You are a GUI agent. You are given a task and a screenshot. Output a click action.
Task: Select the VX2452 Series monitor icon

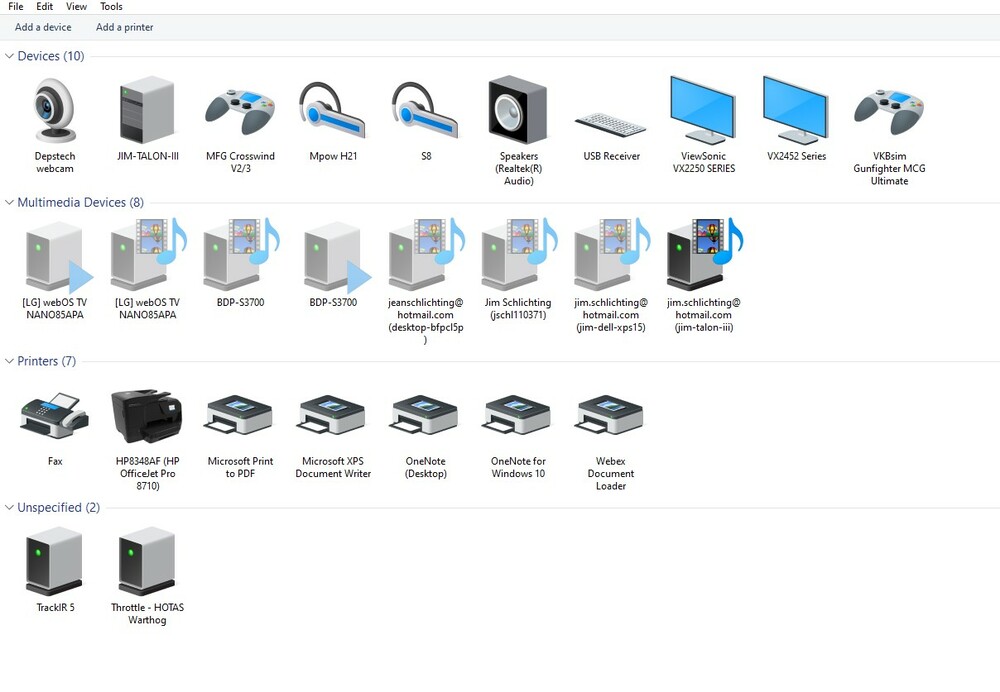tap(795, 110)
